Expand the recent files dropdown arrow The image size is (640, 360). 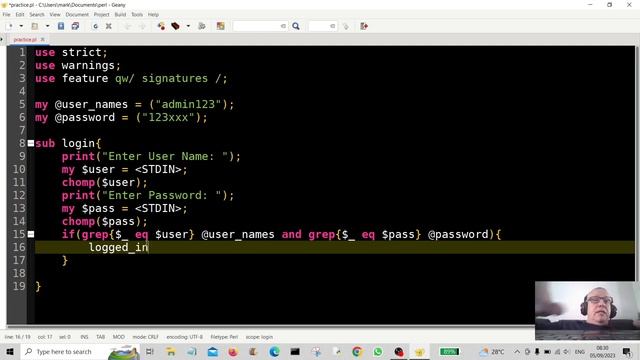click(x=47, y=26)
